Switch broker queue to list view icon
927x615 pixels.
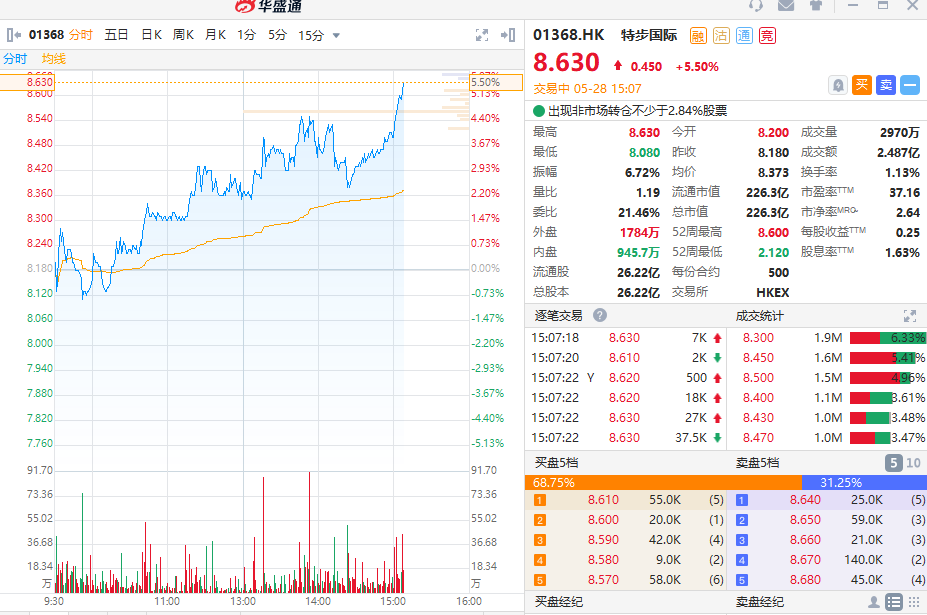(894, 602)
